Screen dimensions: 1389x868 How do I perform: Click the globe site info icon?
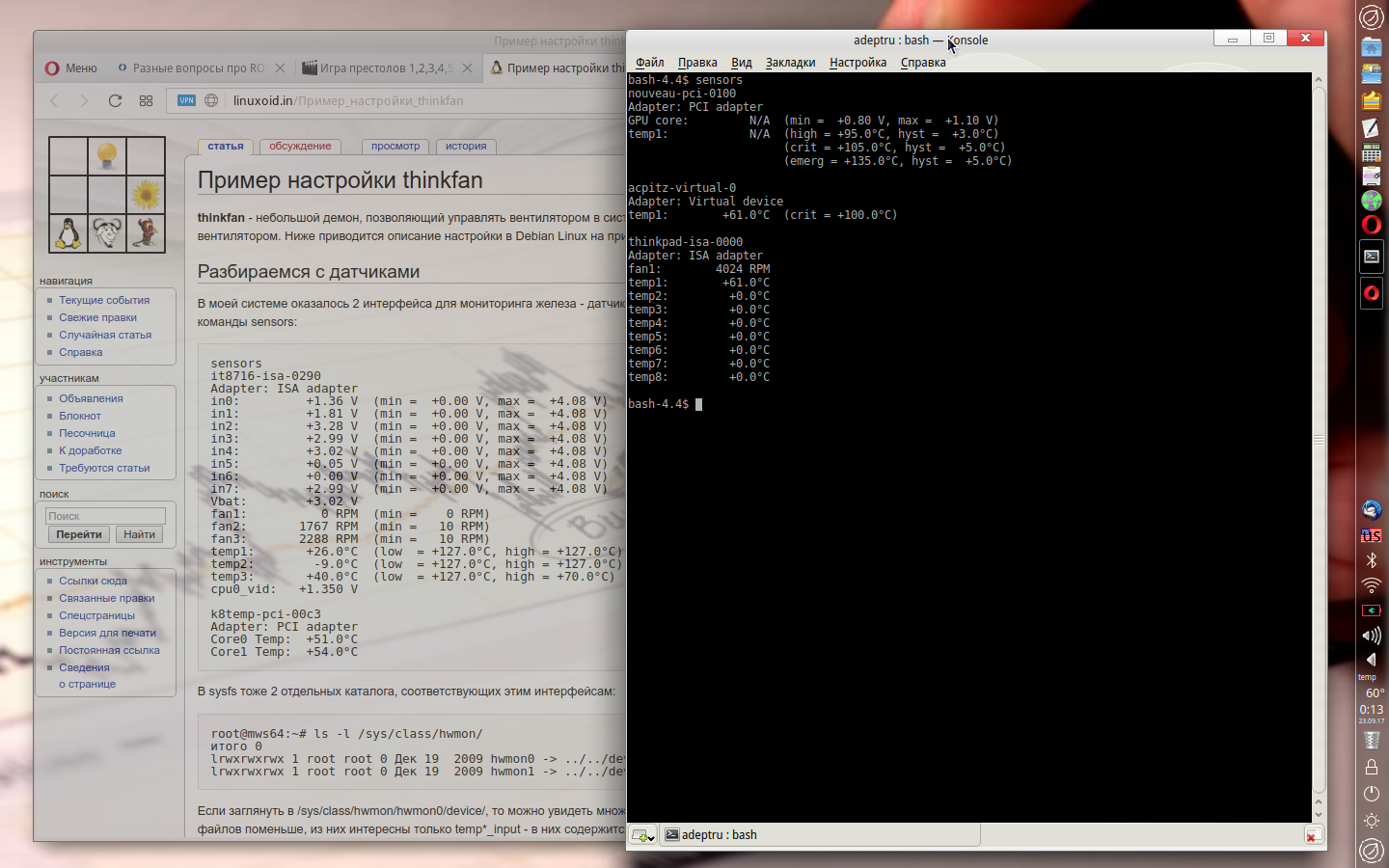pos(211,100)
